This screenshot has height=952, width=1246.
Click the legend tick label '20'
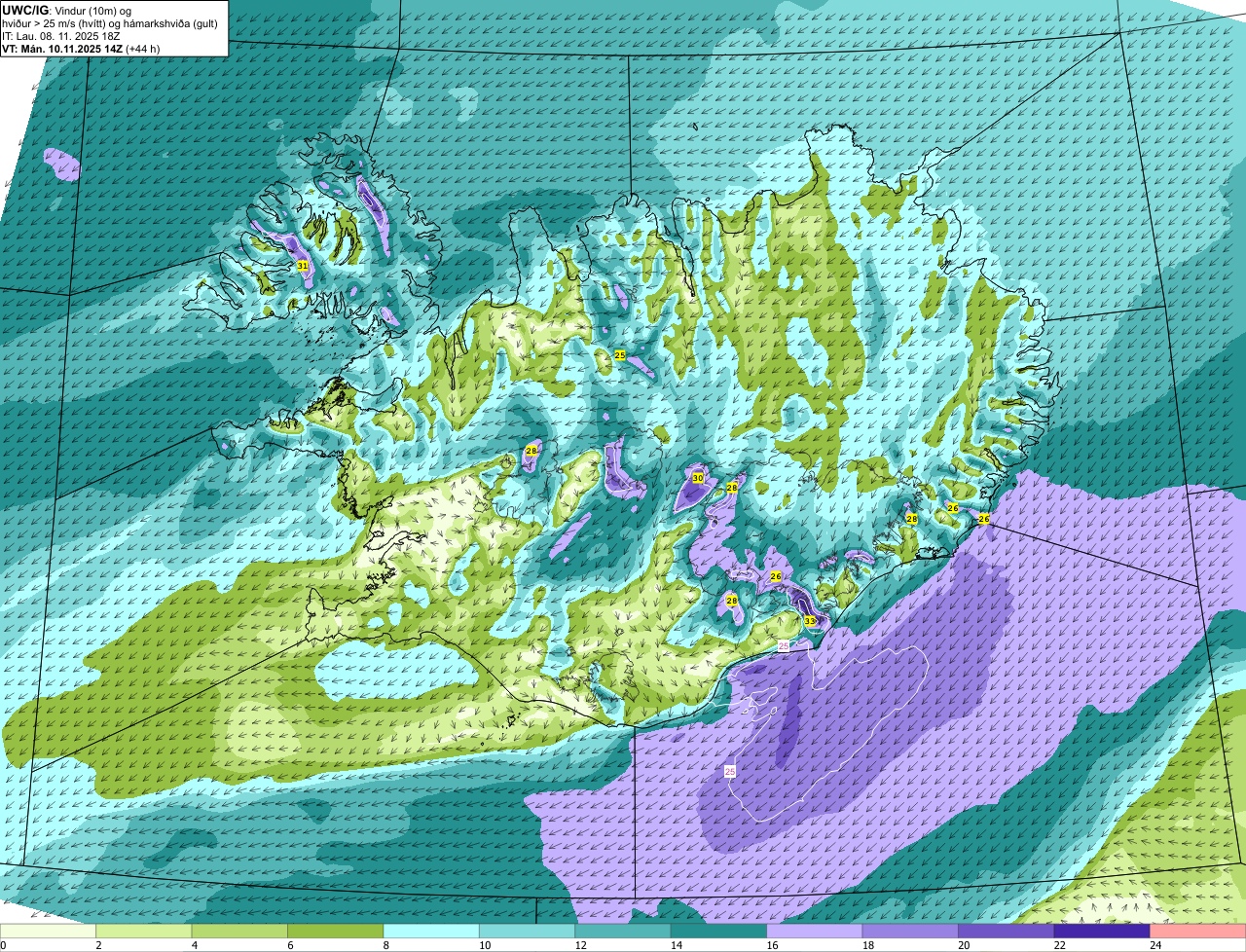click(x=963, y=945)
